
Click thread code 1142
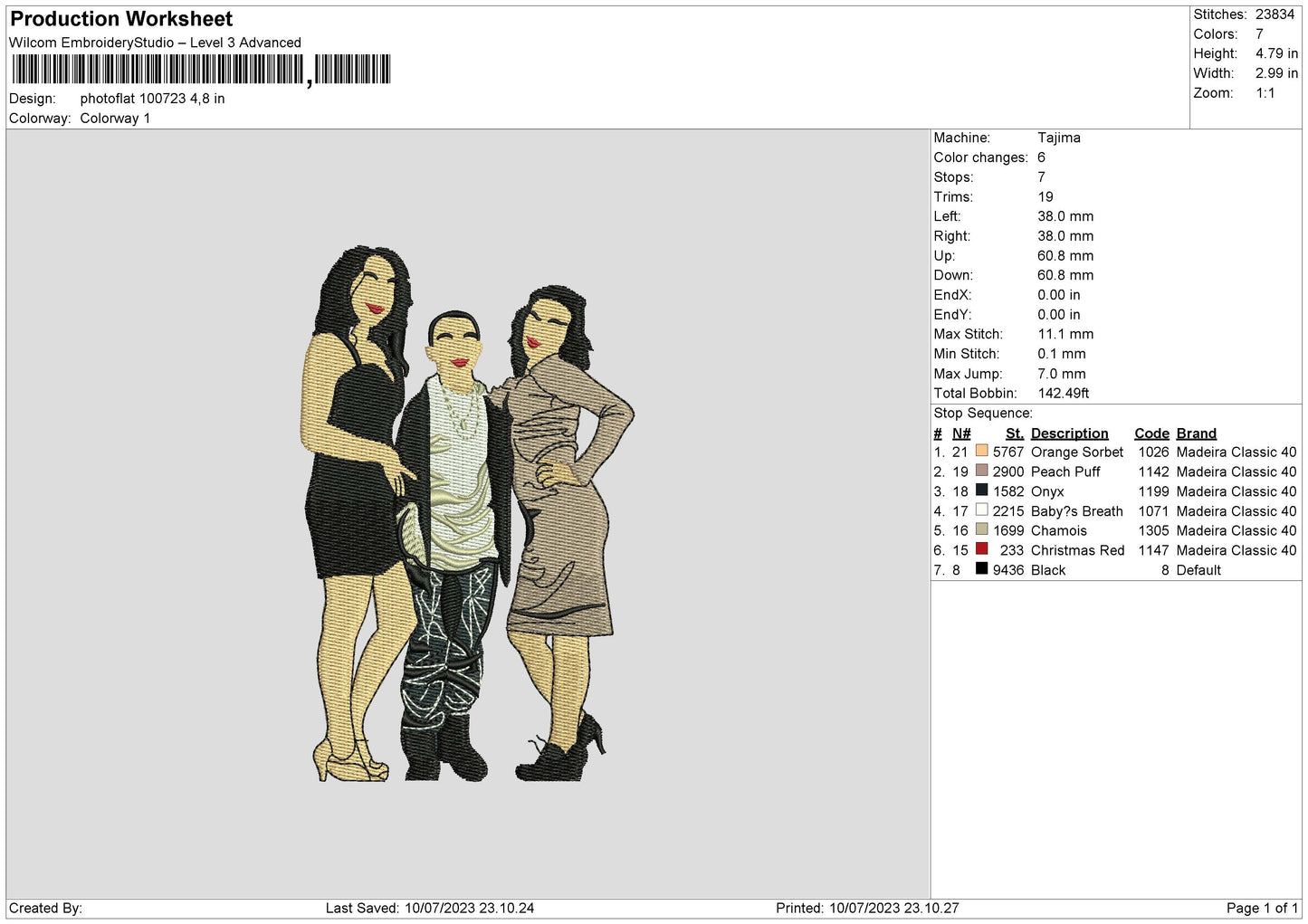pos(1153,472)
